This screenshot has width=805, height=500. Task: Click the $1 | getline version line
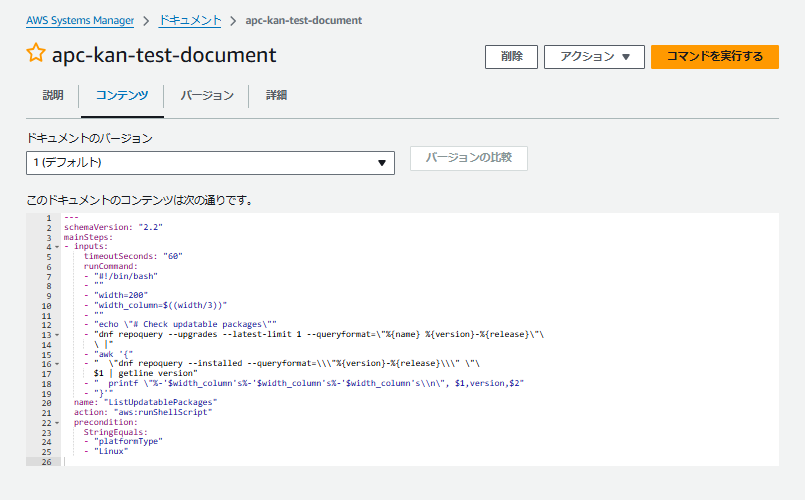click(145, 373)
